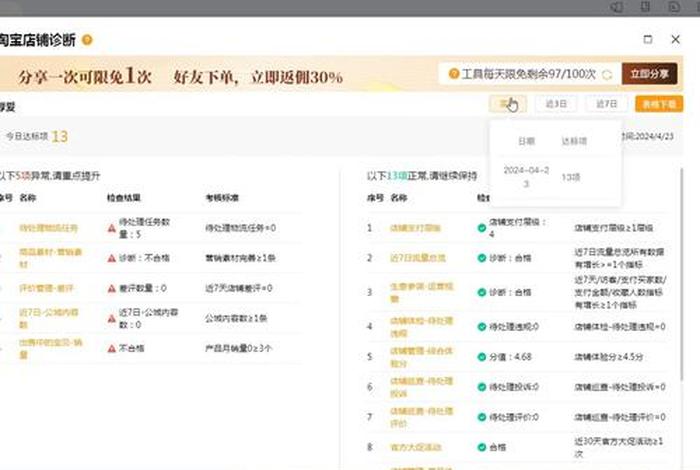Open the 近7日-公域内容数 link

tap(49, 318)
